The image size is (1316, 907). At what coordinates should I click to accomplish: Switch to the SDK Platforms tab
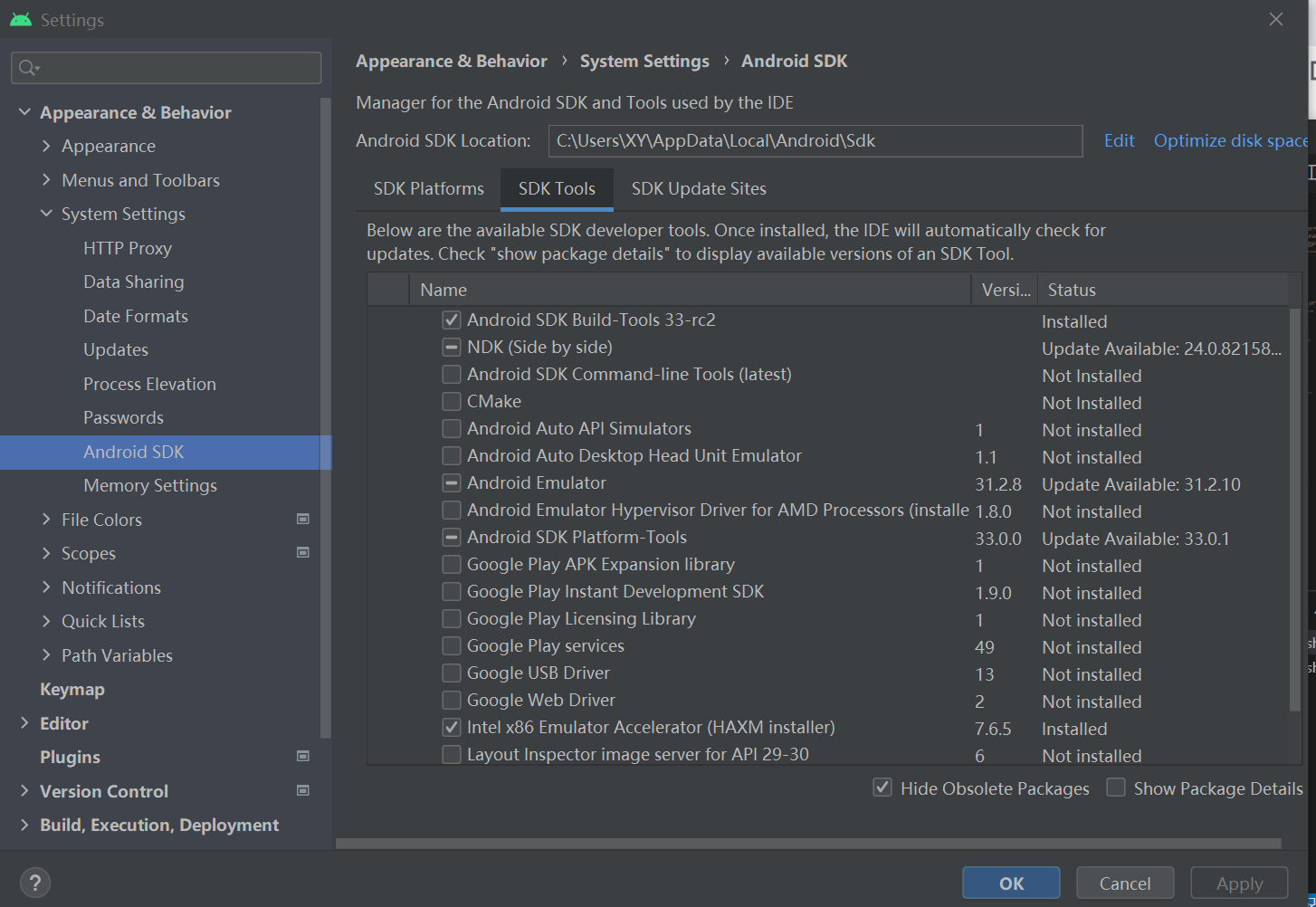tap(428, 188)
